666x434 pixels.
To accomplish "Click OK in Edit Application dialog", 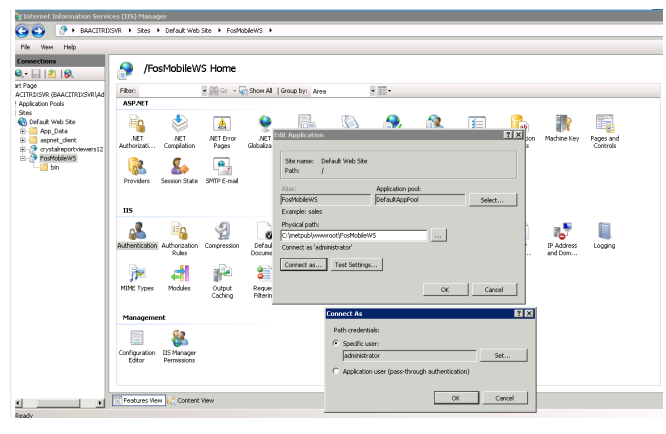I will pos(446,290).
